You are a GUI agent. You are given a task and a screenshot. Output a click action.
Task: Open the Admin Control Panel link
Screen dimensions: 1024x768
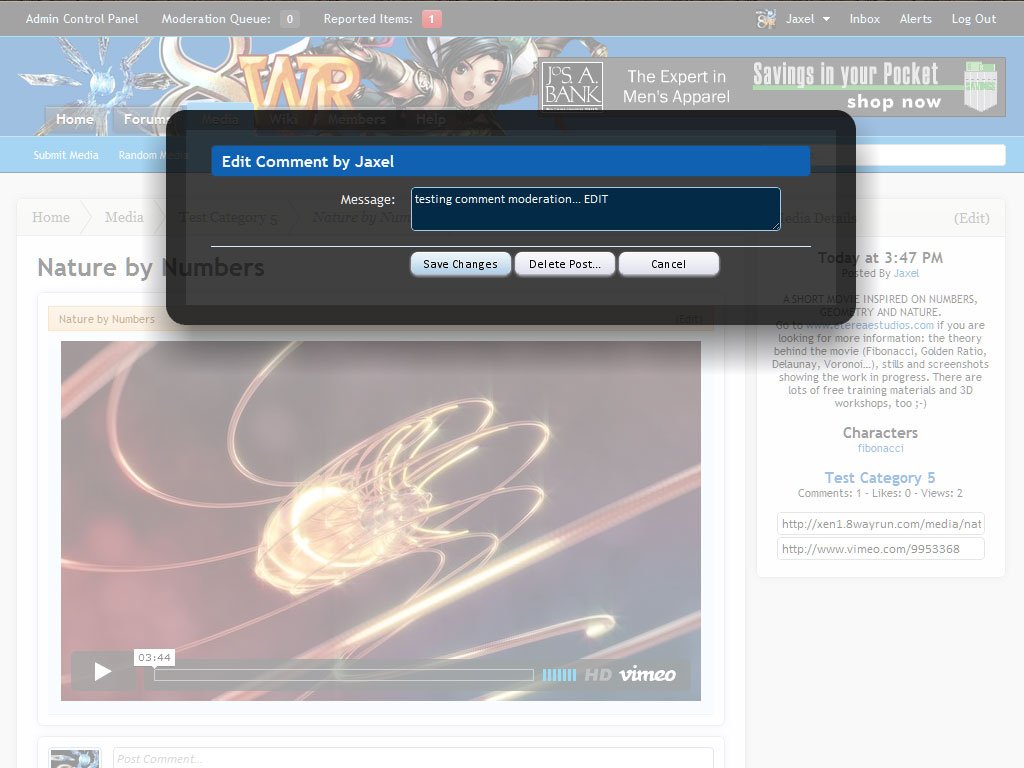coord(82,19)
